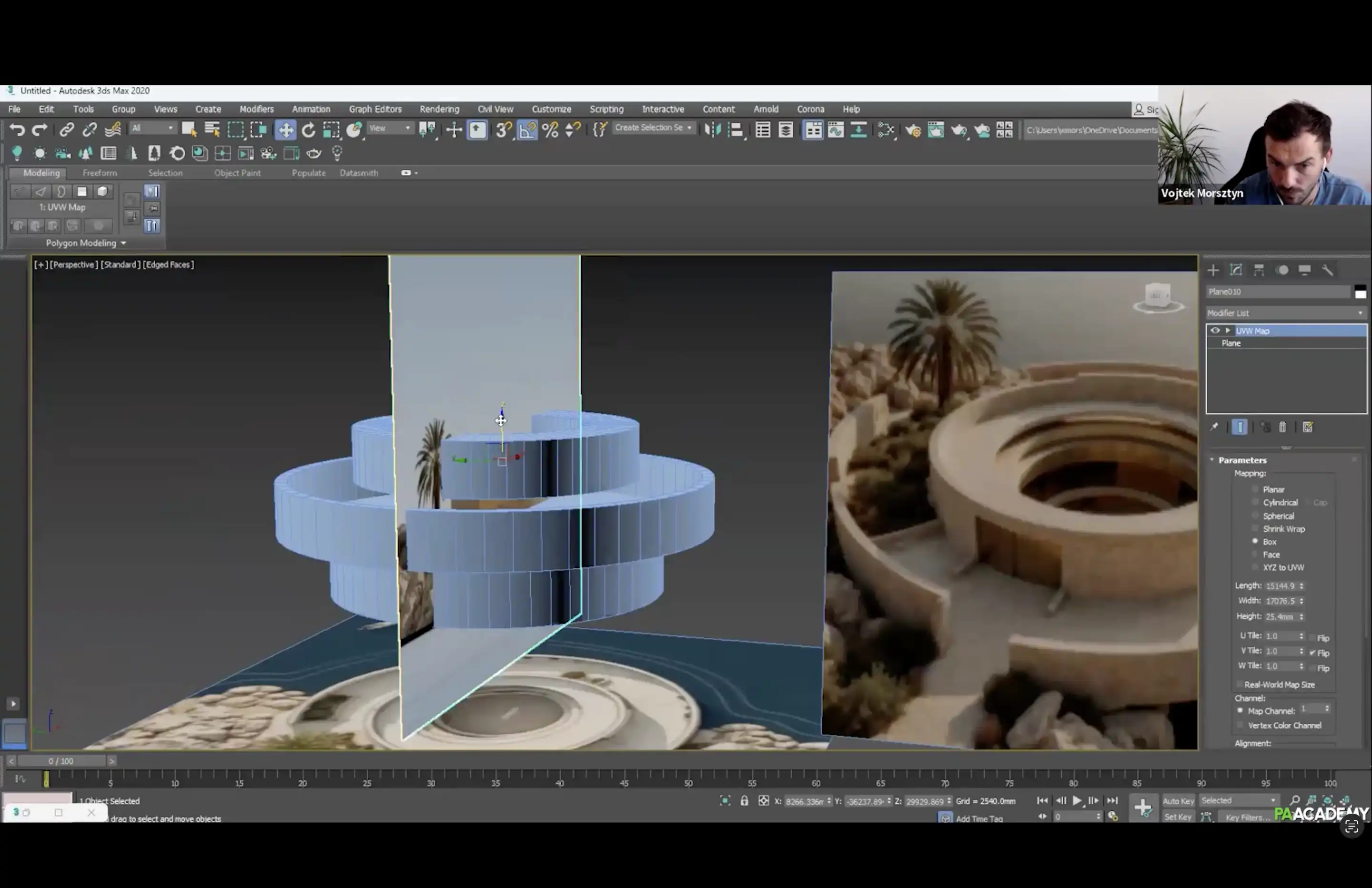Select the Rotate transform tool
The height and width of the screenshot is (888, 1372).
coord(308,130)
